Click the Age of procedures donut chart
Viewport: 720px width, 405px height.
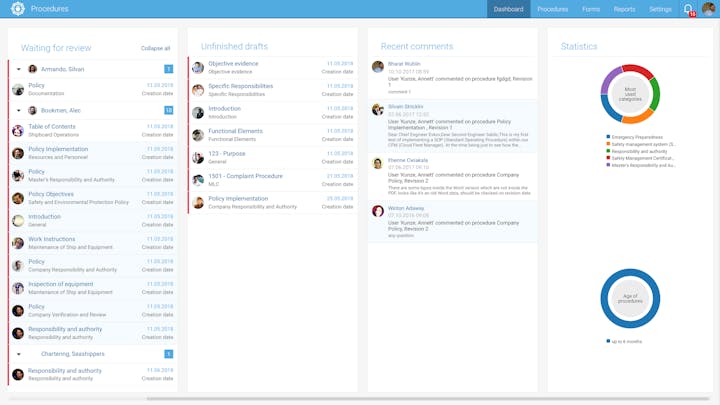click(x=630, y=298)
